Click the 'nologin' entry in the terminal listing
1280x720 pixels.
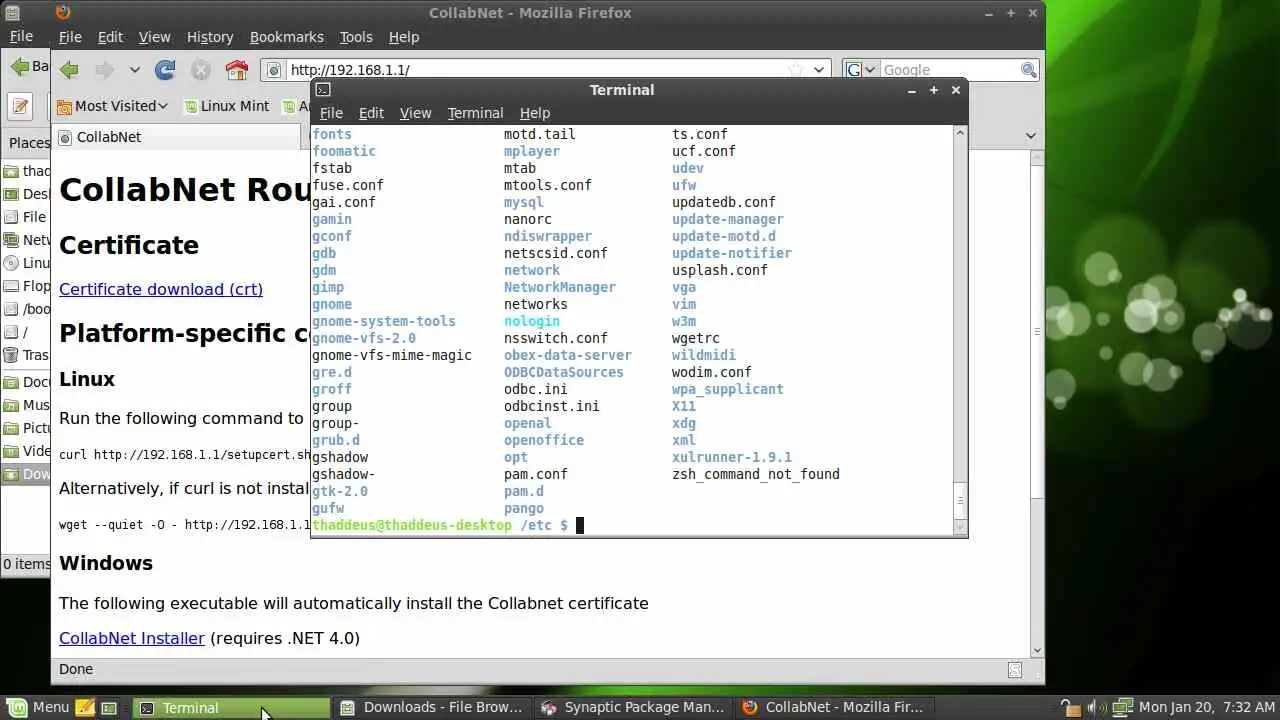[x=532, y=321]
